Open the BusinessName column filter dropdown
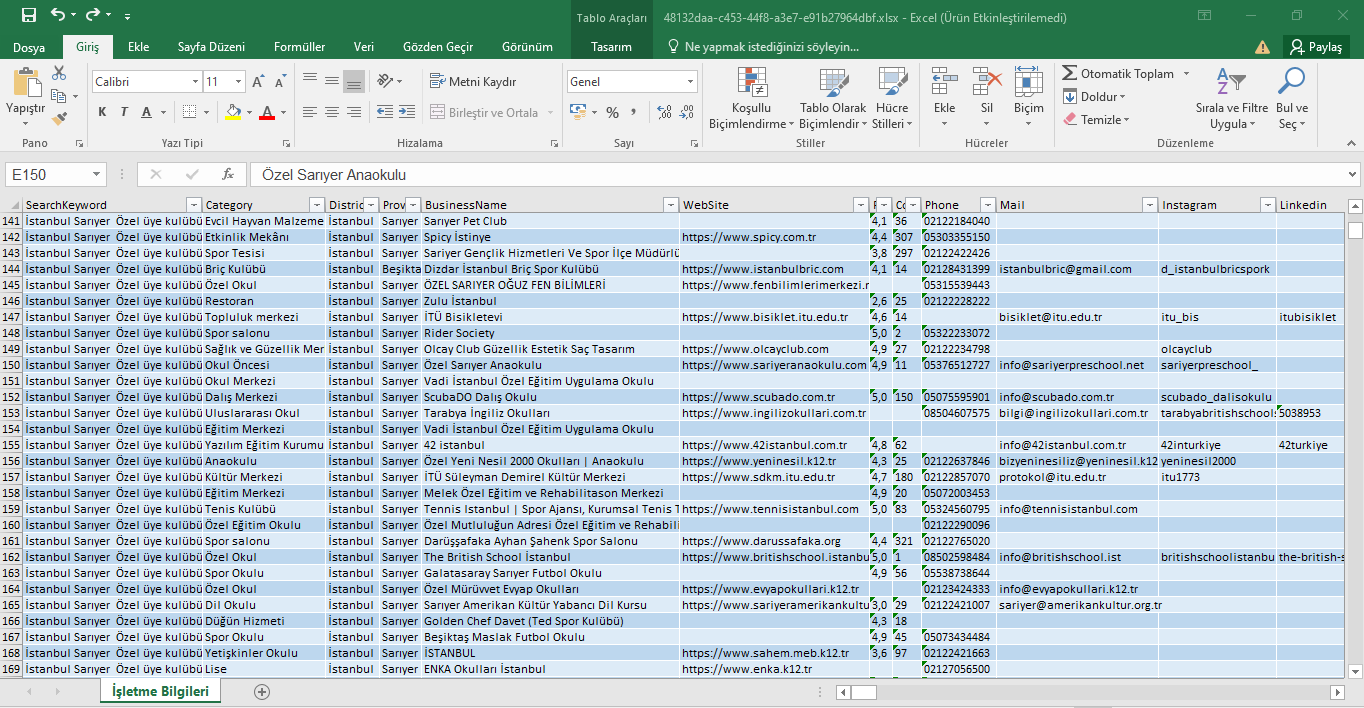The height and width of the screenshot is (708, 1364). [x=671, y=205]
